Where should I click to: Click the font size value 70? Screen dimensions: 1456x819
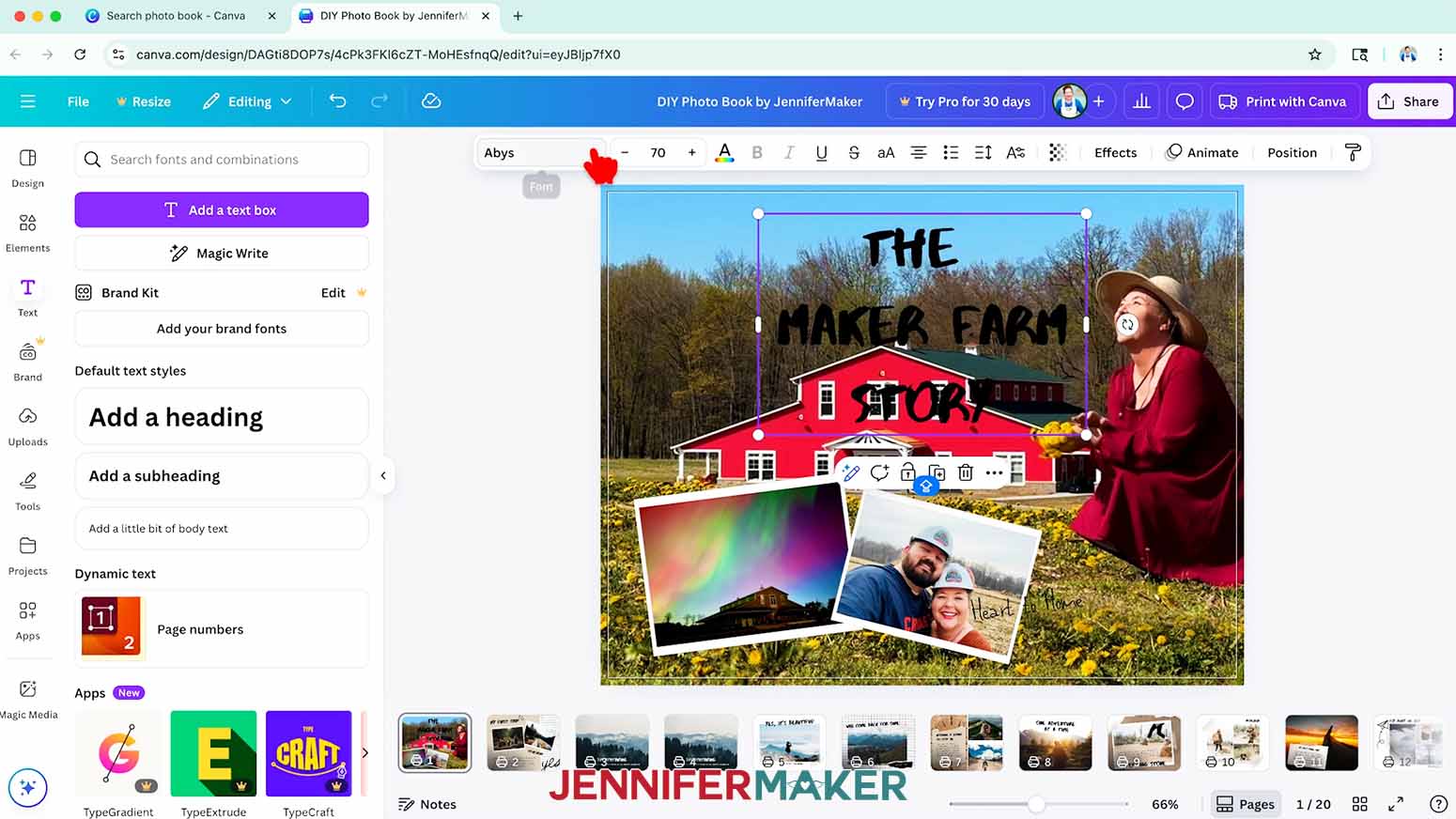[x=658, y=152]
